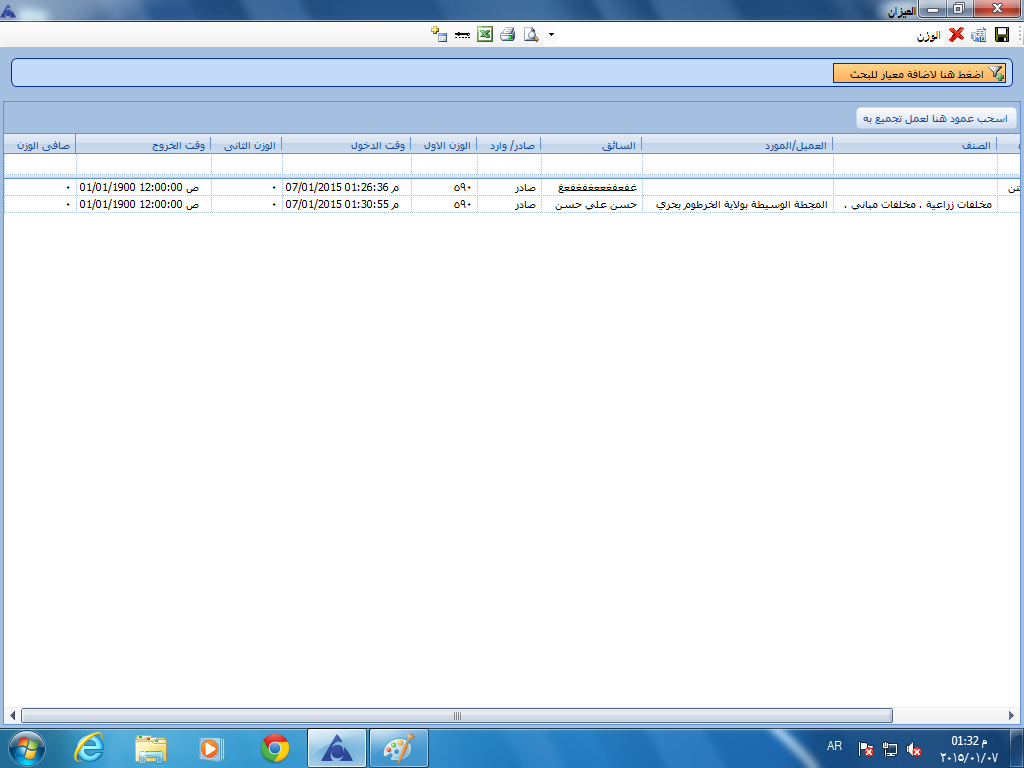Click filter field under الصنف column
This screenshot has width=1024, height=768.
[x=918, y=163]
